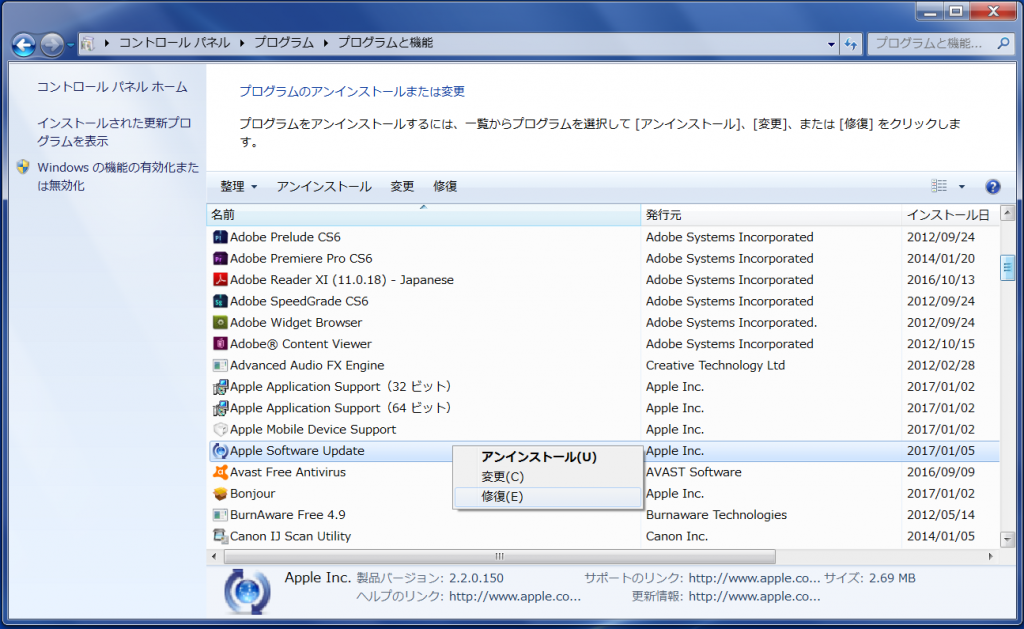Click the 更新情報 link URL
The height and width of the screenshot is (629, 1024).
[754, 596]
